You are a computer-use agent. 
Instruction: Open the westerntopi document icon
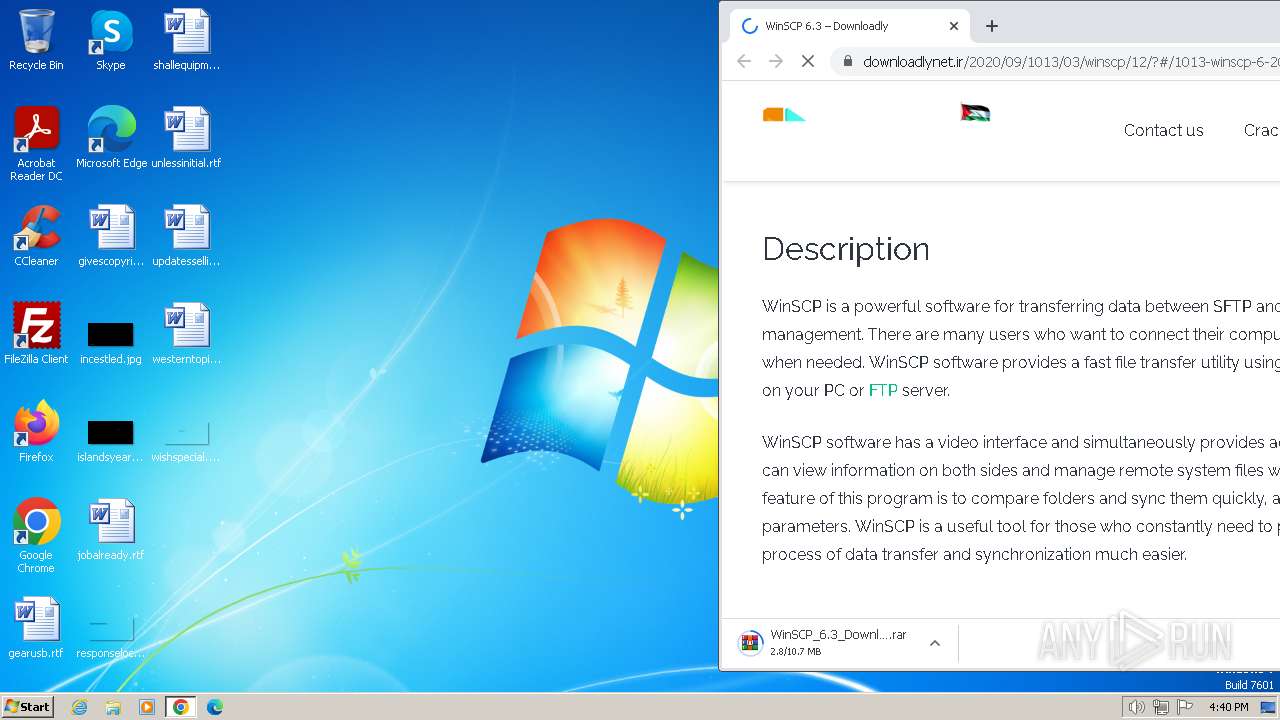click(186, 334)
